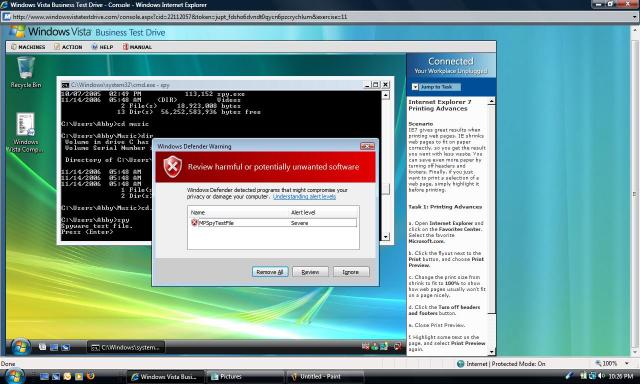This screenshot has height=384, width=640.
Task: Click the red-edged rightmost tray icon in console taskbar
Action: [397, 347]
